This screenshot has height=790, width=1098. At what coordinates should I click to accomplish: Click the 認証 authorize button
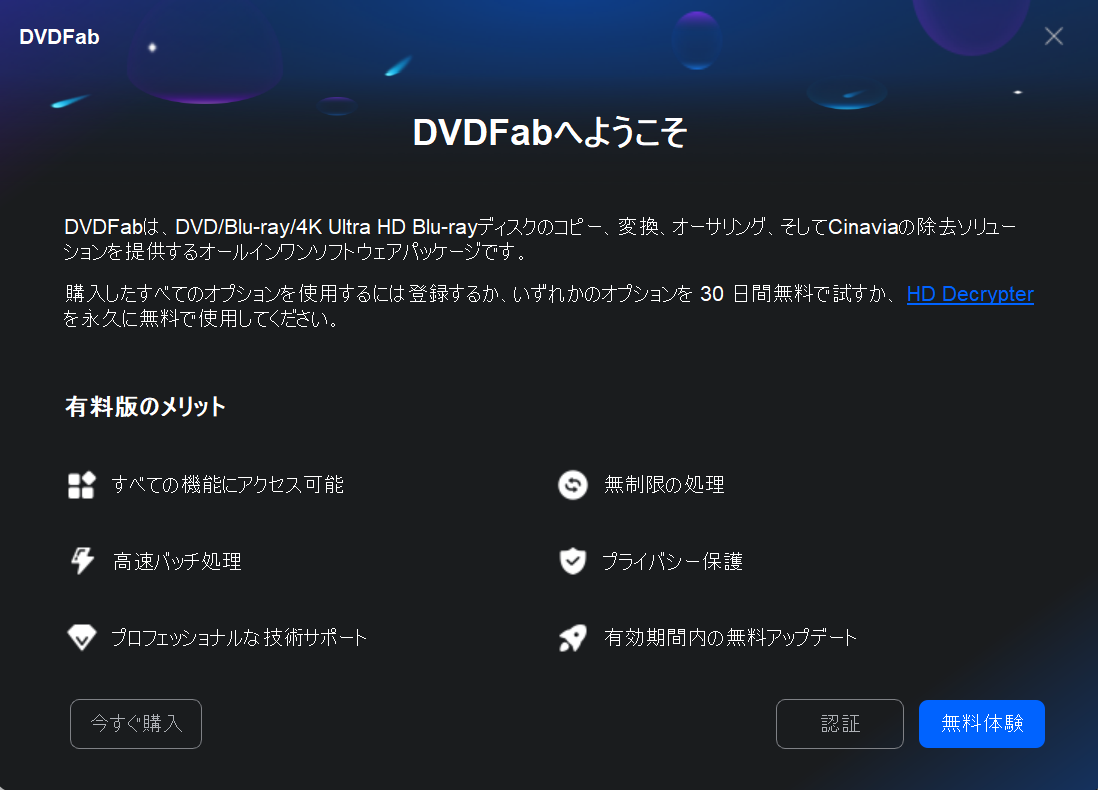click(840, 723)
